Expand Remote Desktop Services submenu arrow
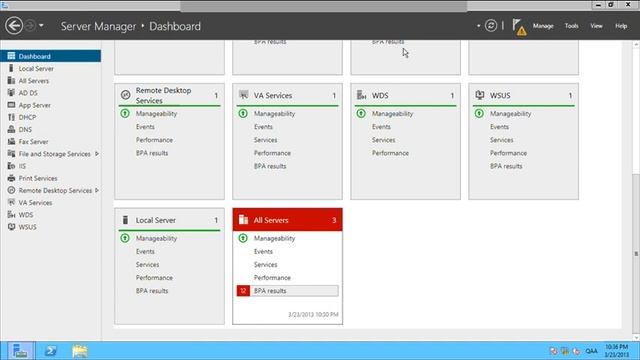The height and width of the screenshot is (360, 640). 97,190
